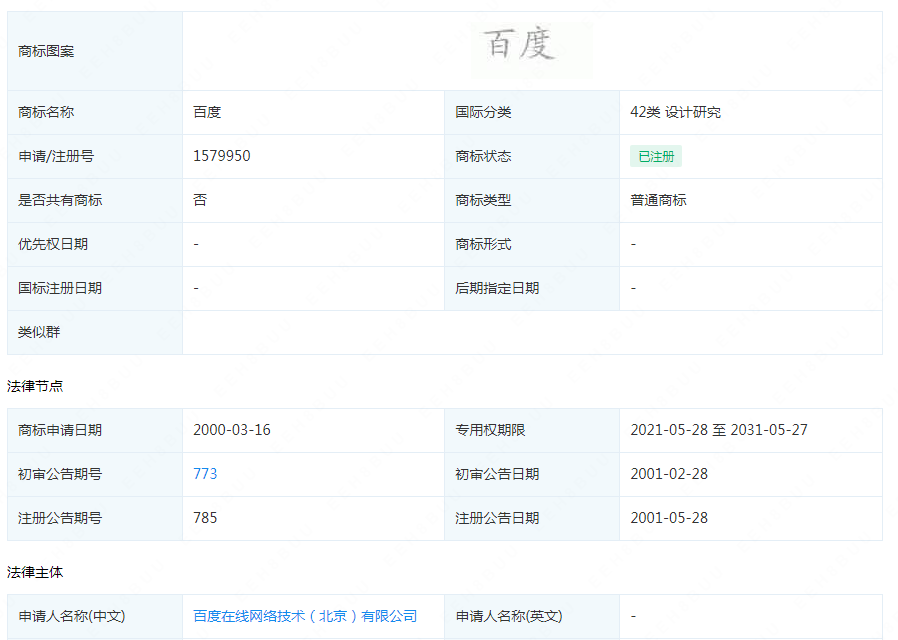898x640 pixels.
Task: Click the 专用权期限 label cell
Action: tap(532, 430)
